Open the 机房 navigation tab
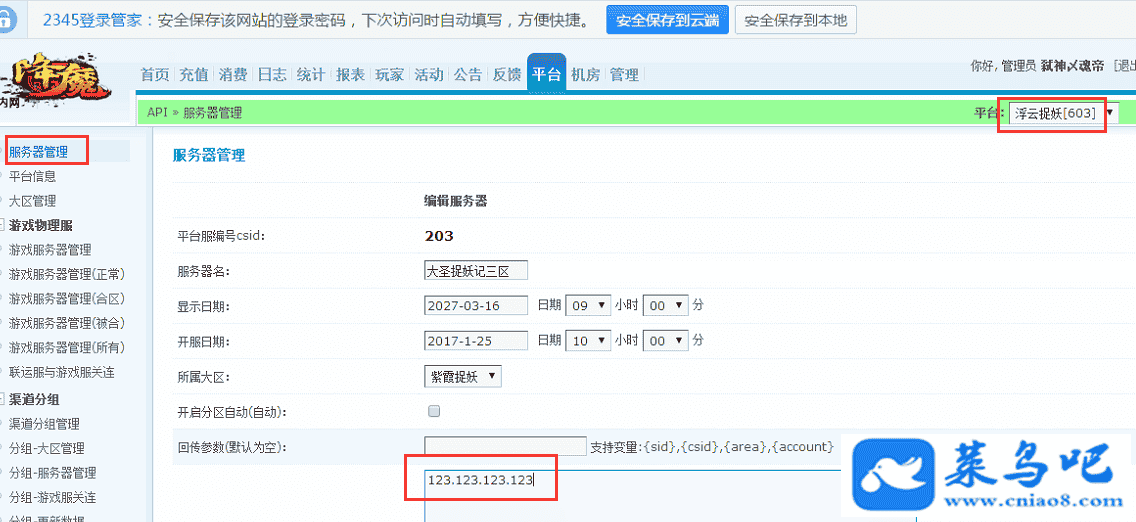 click(585, 75)
